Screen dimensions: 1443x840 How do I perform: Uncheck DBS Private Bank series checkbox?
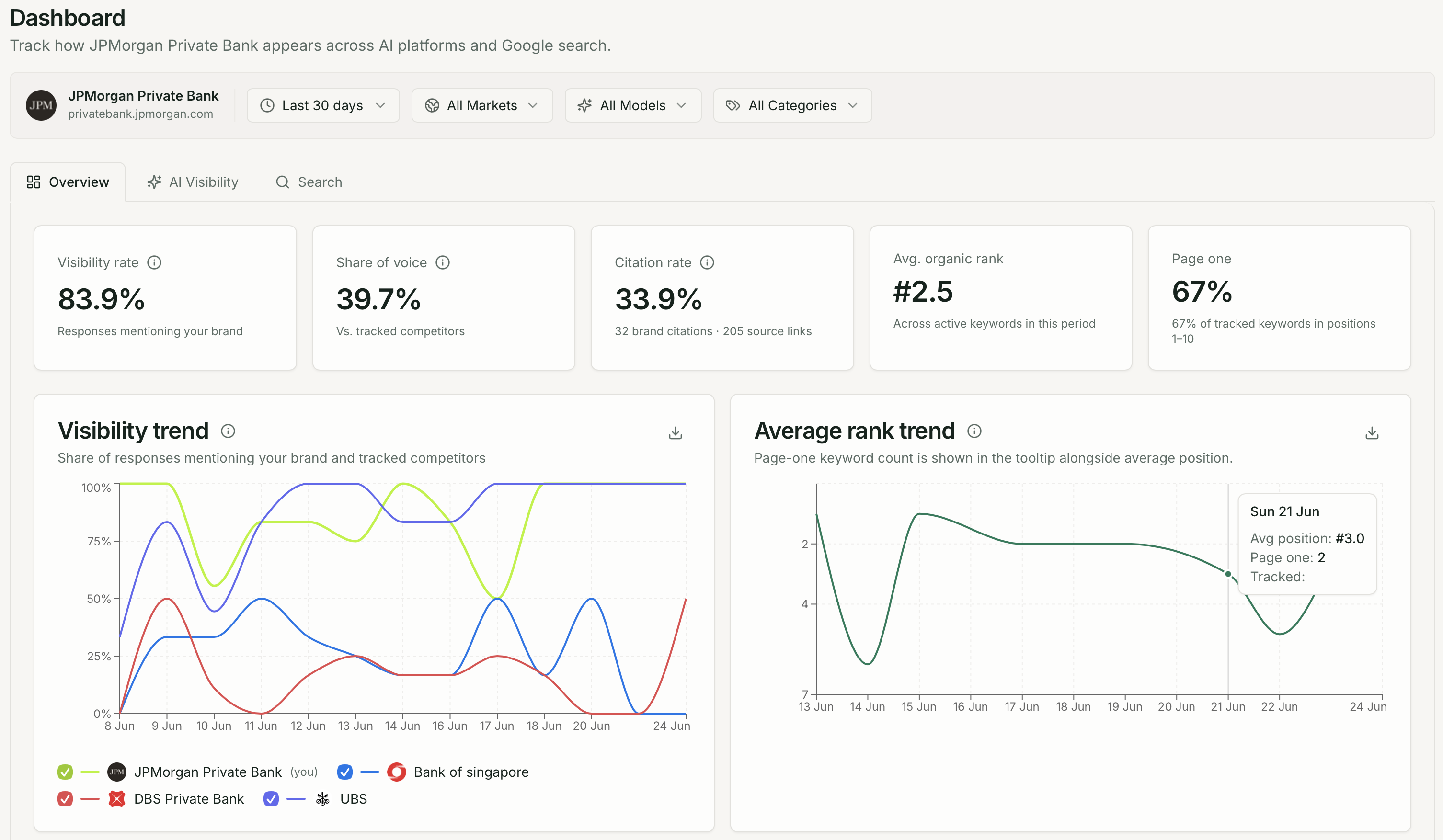point(65,799)
